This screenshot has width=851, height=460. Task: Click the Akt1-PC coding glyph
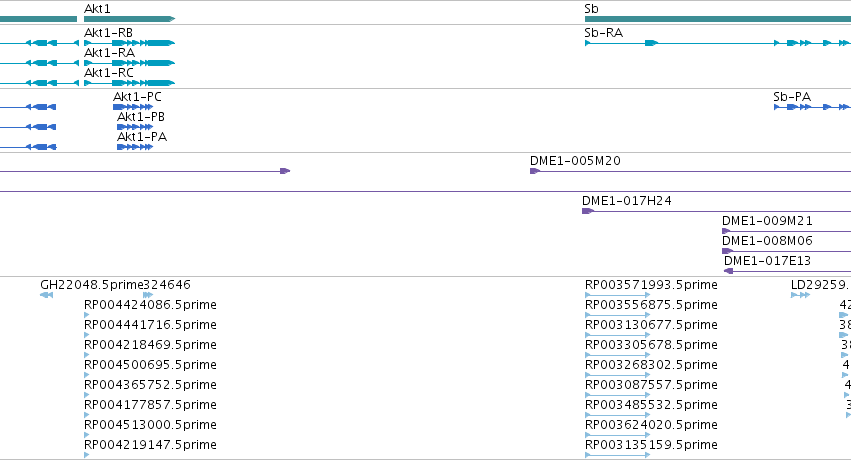click(133, 107)
